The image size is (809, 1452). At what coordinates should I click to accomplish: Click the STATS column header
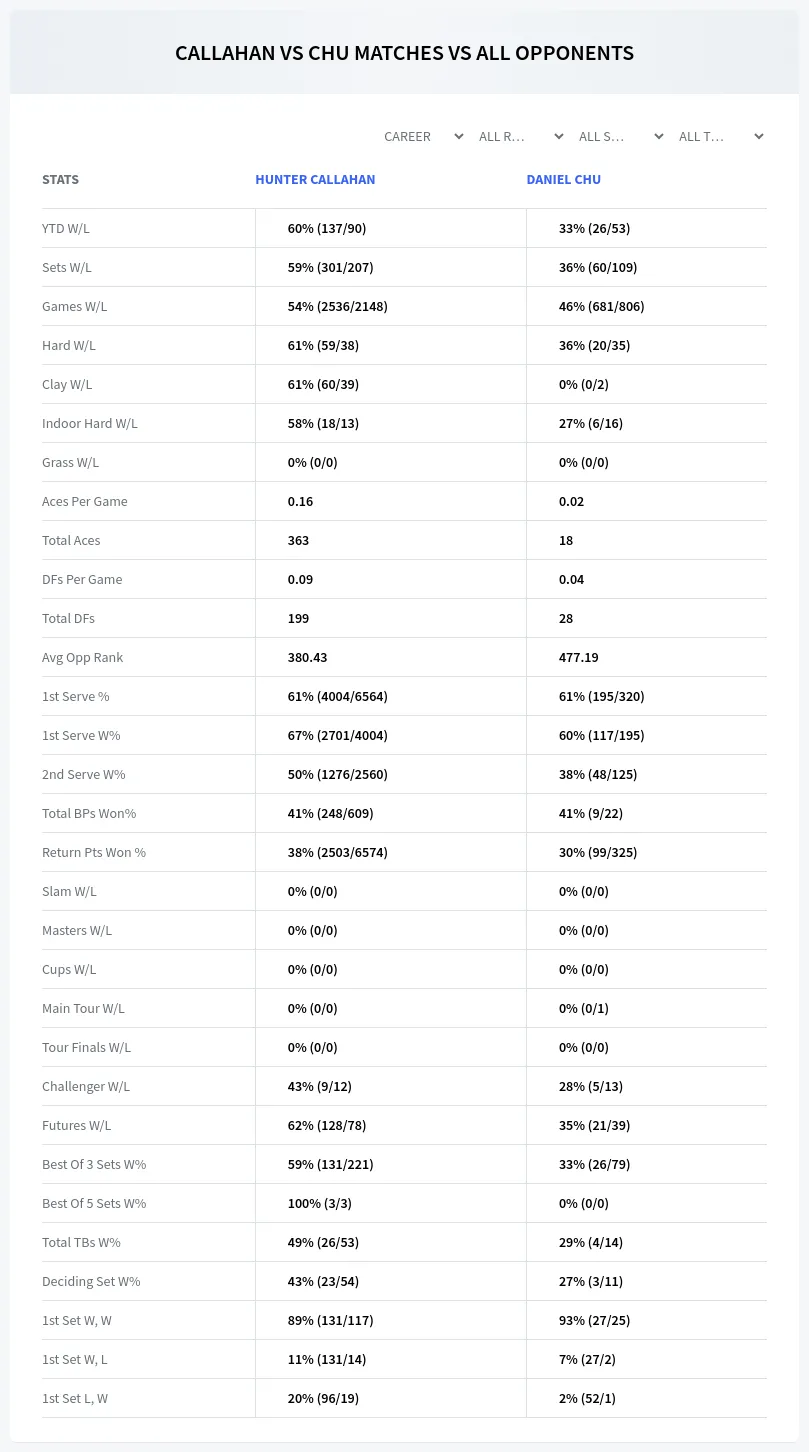pos(60,180)
